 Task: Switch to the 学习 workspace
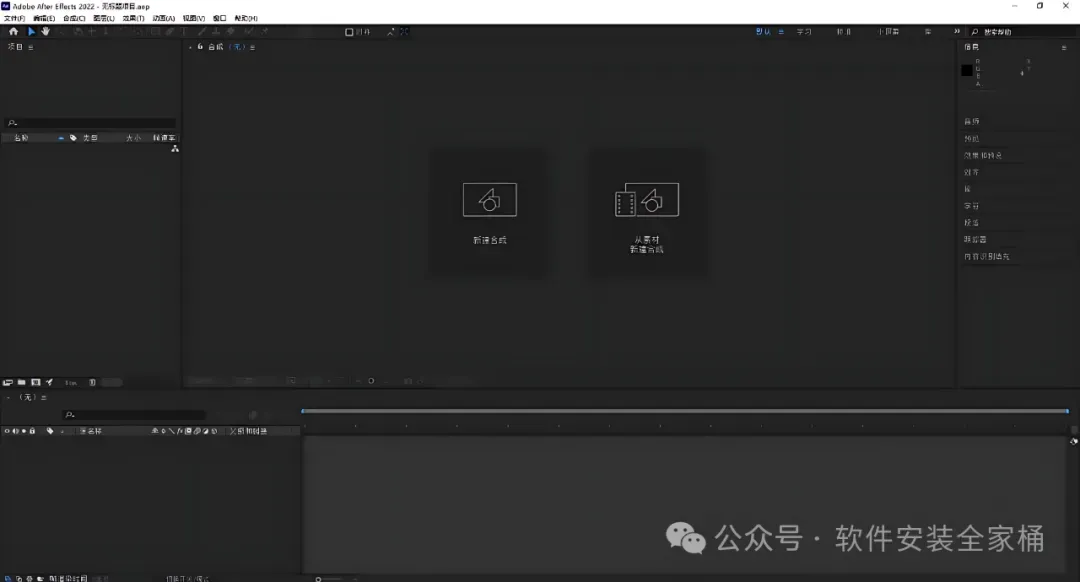pos(804,32)
